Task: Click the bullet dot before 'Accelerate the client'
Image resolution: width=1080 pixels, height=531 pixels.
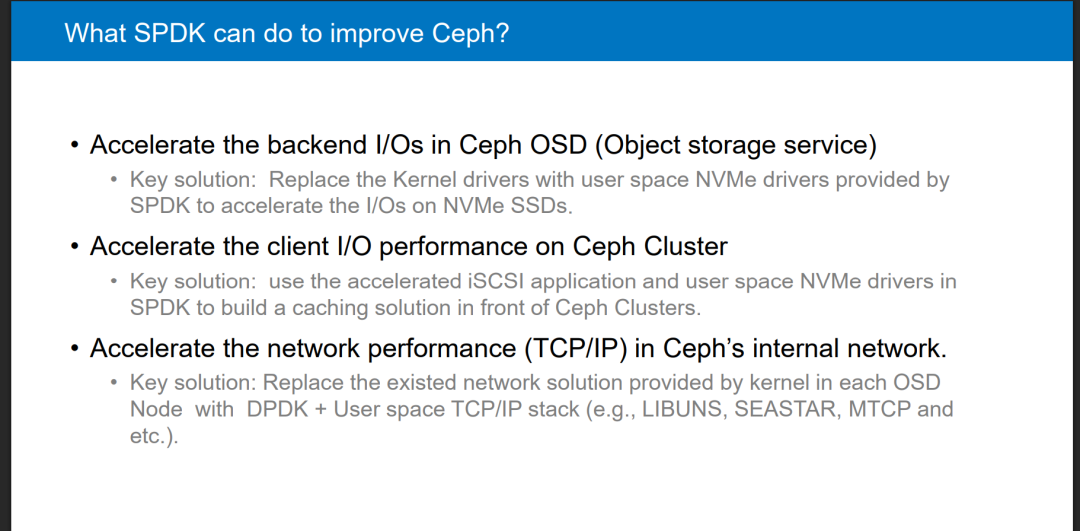Action: (74, 247)
